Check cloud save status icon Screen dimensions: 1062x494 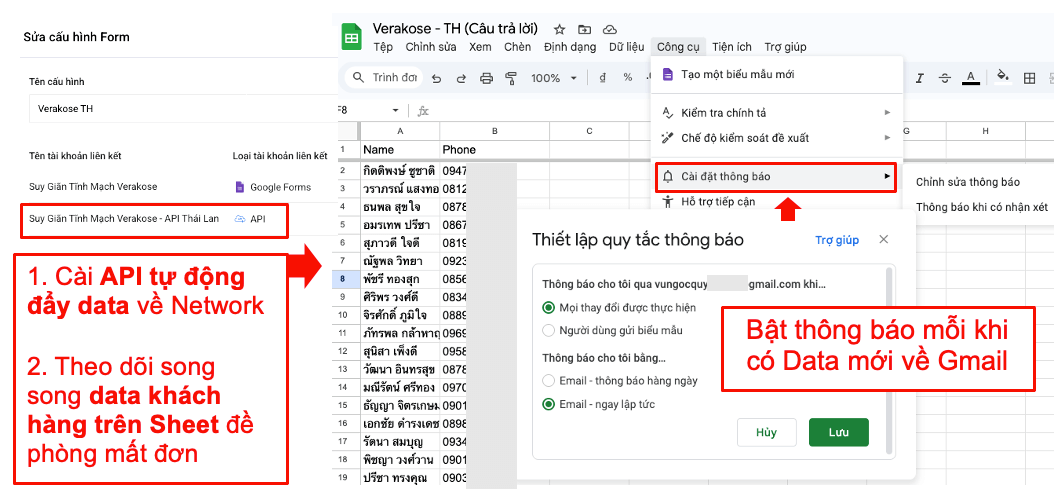[x=610, y=29]
